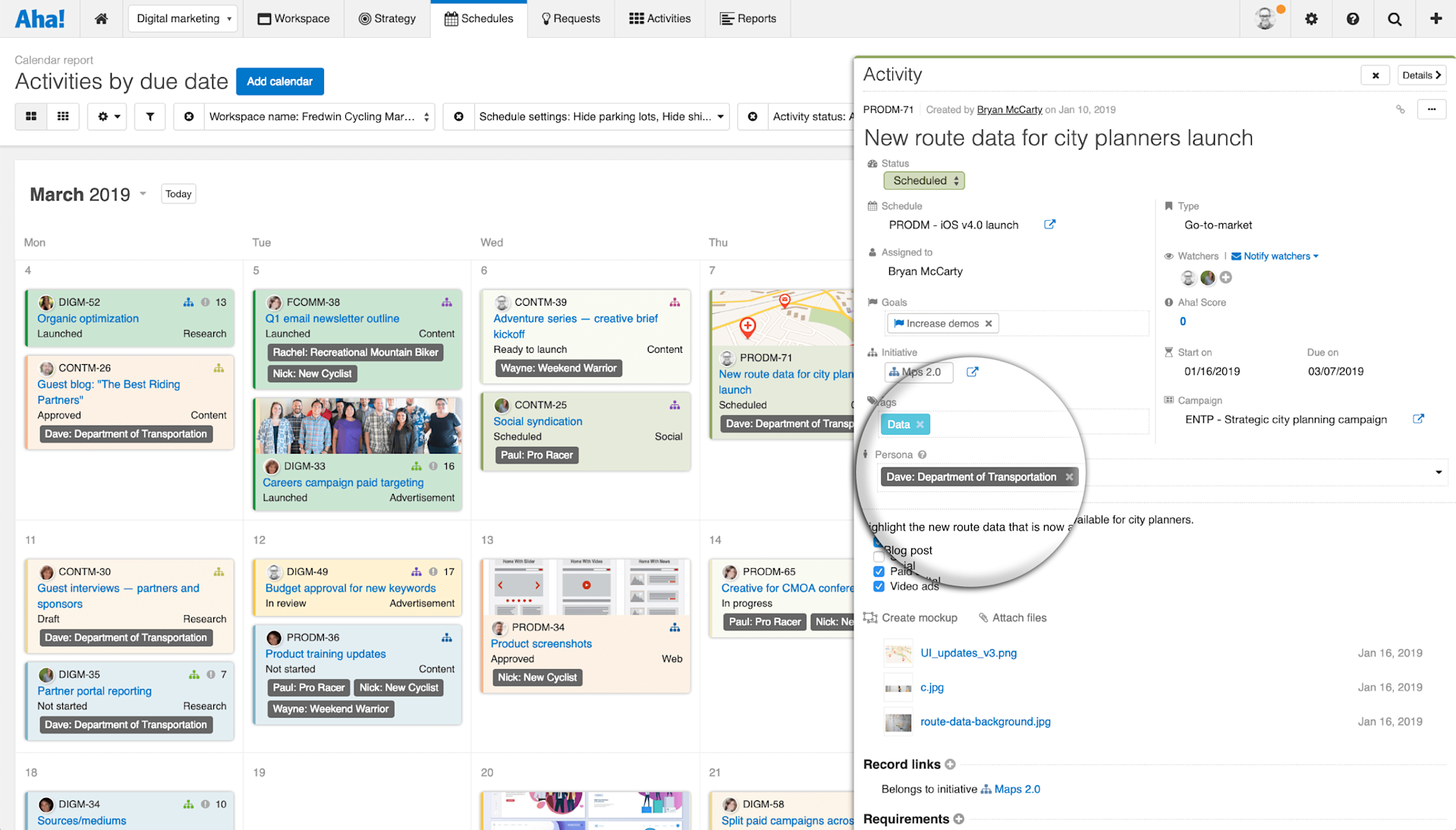Open the Strategy menu item
The height and width of the screenshot is (830, 1456).
point(387,18)
